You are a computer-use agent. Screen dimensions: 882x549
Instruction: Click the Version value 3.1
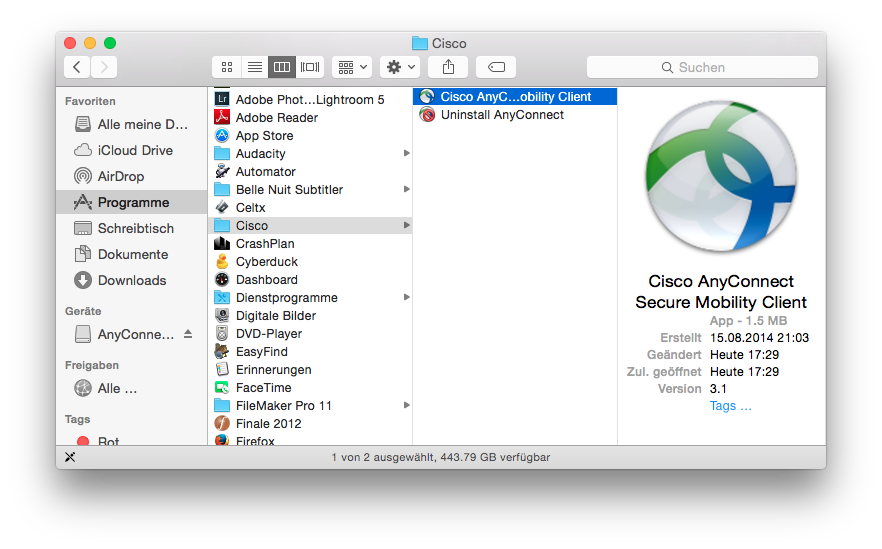(x=718, y=389)
